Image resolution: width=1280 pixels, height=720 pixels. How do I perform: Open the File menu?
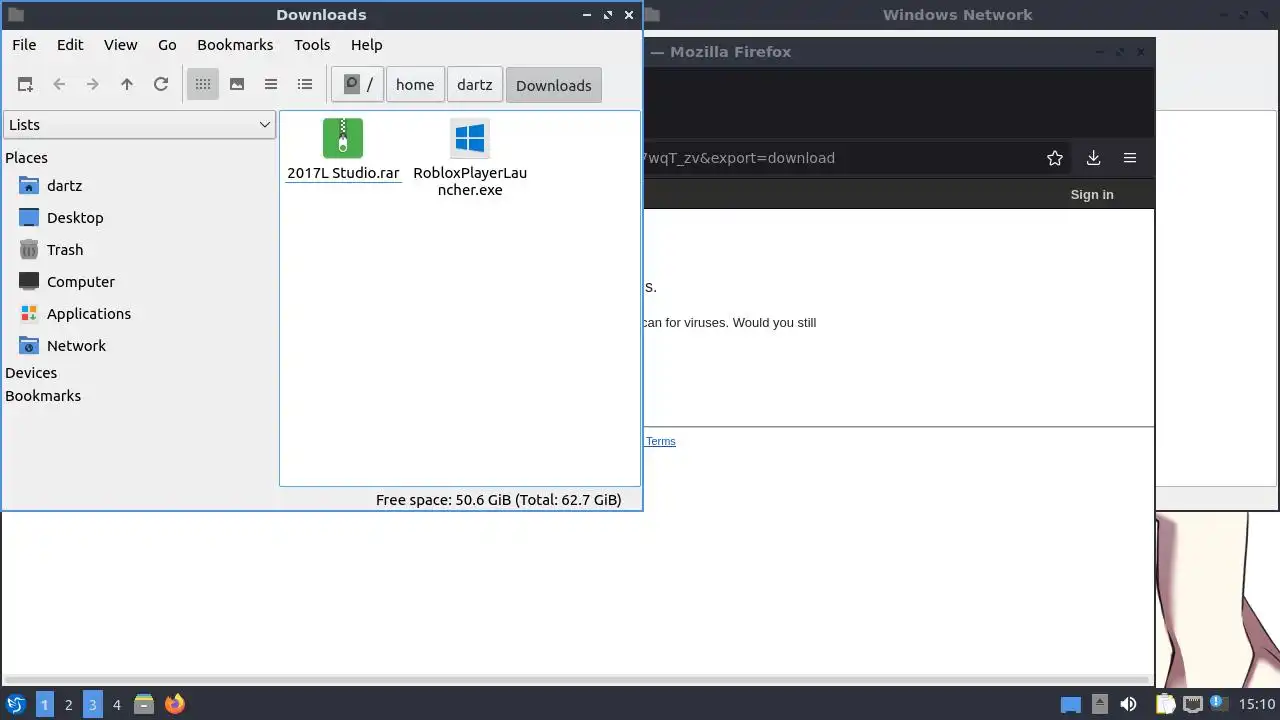coord(24,45)
